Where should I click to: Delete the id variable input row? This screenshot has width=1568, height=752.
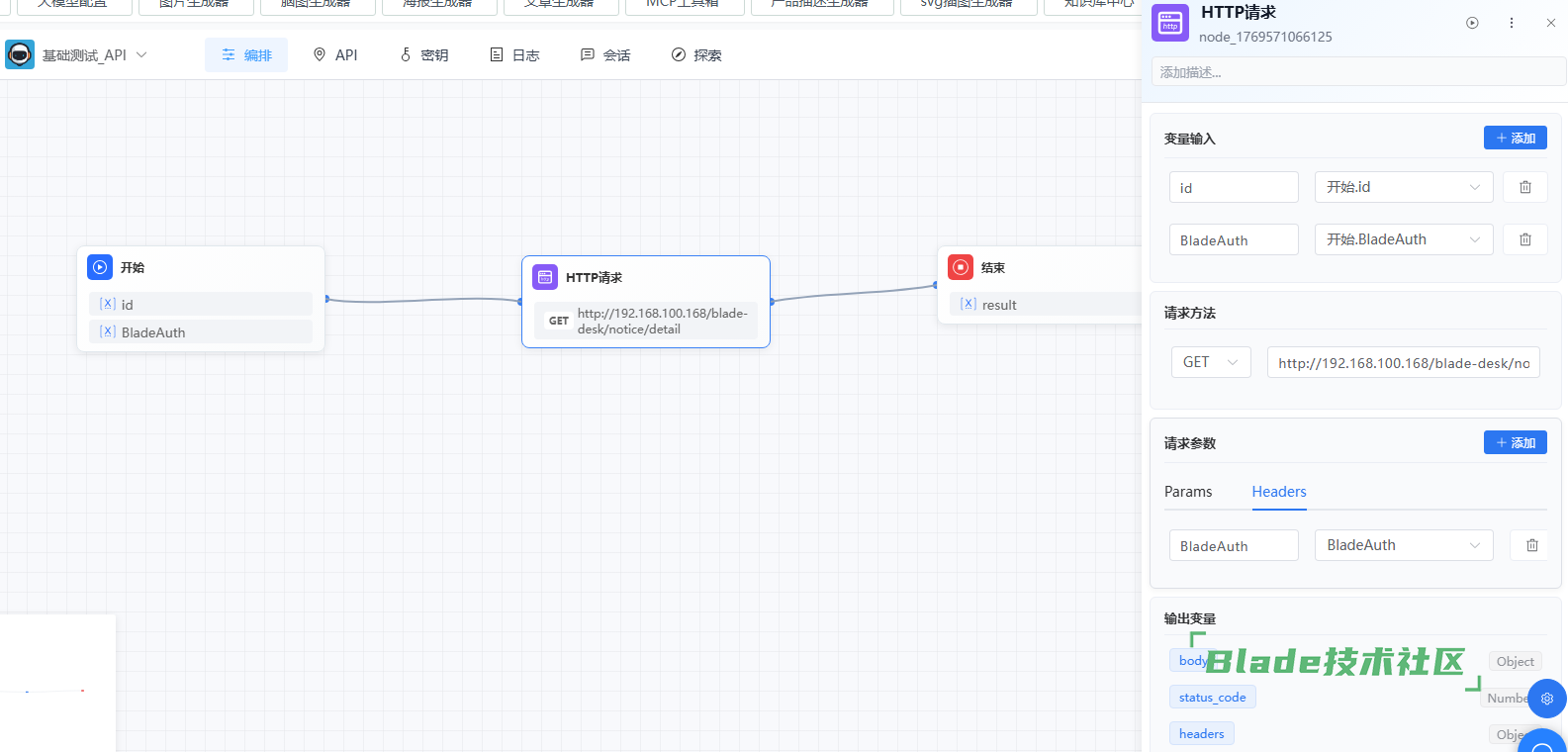coord(1524,187)
